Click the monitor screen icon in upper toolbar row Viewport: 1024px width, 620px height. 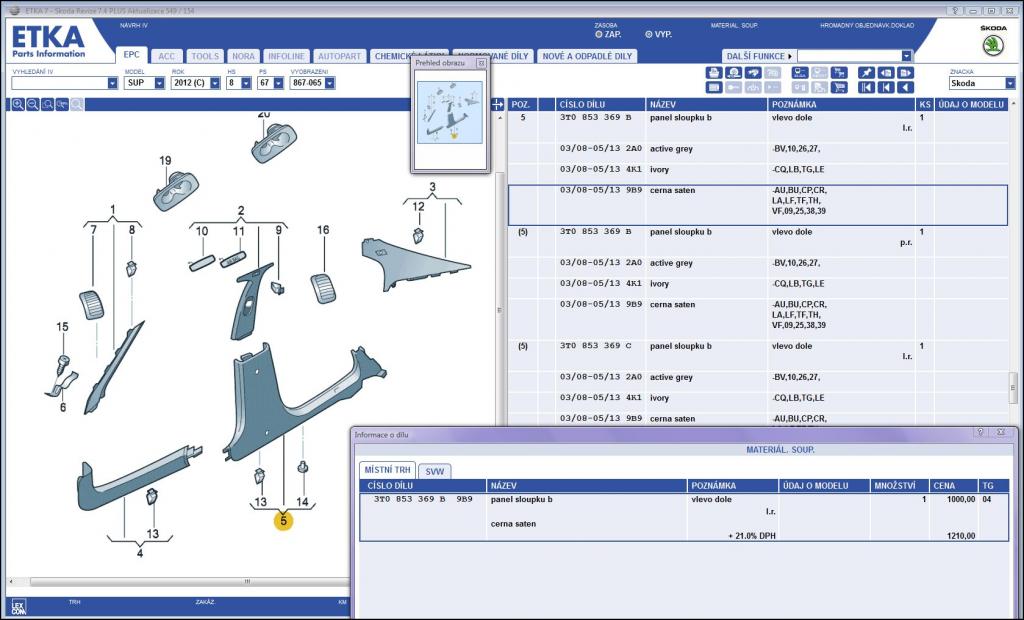tap(800, 73)
